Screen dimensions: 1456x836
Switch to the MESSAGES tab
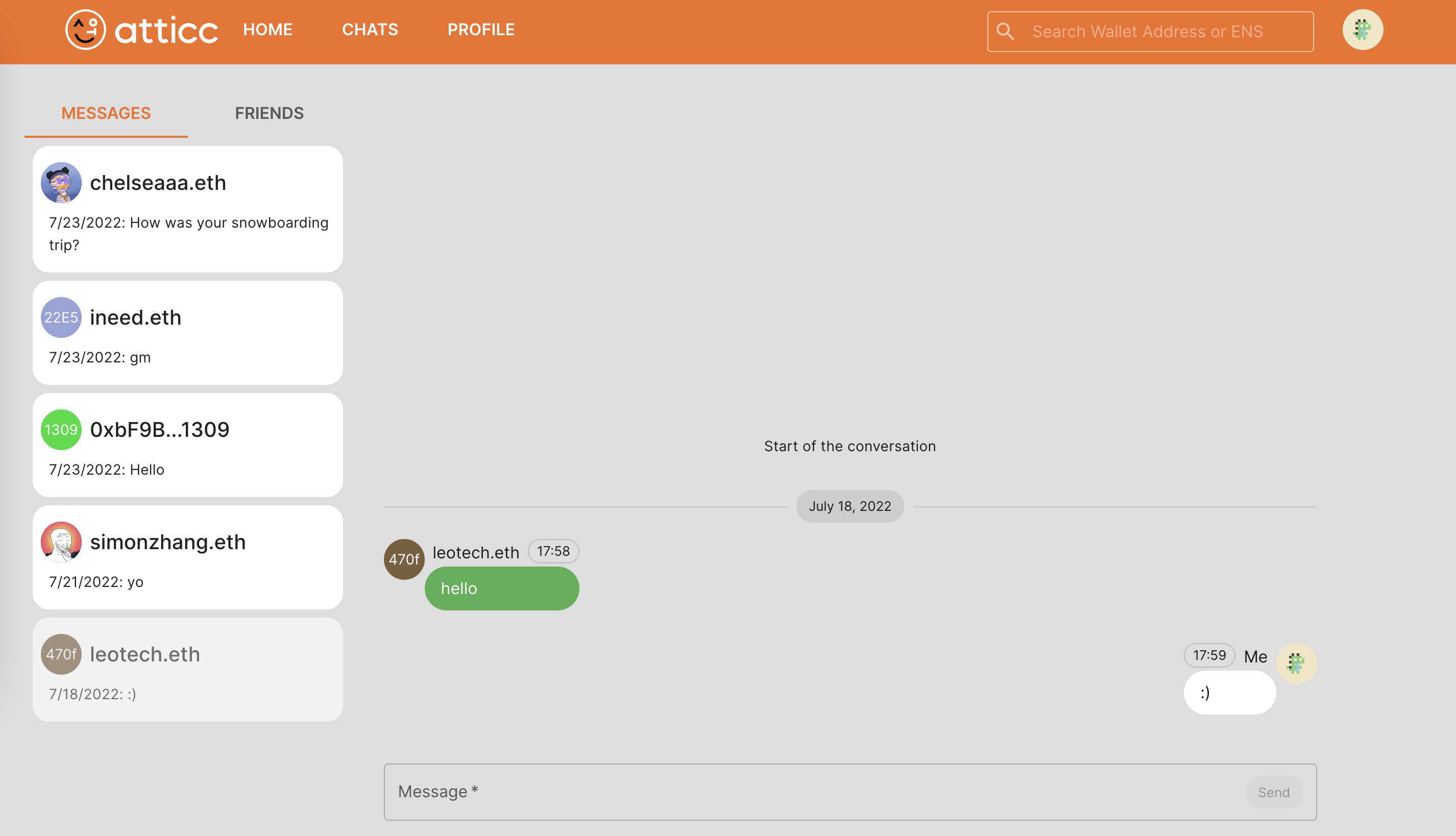click(x=106, y=113)
